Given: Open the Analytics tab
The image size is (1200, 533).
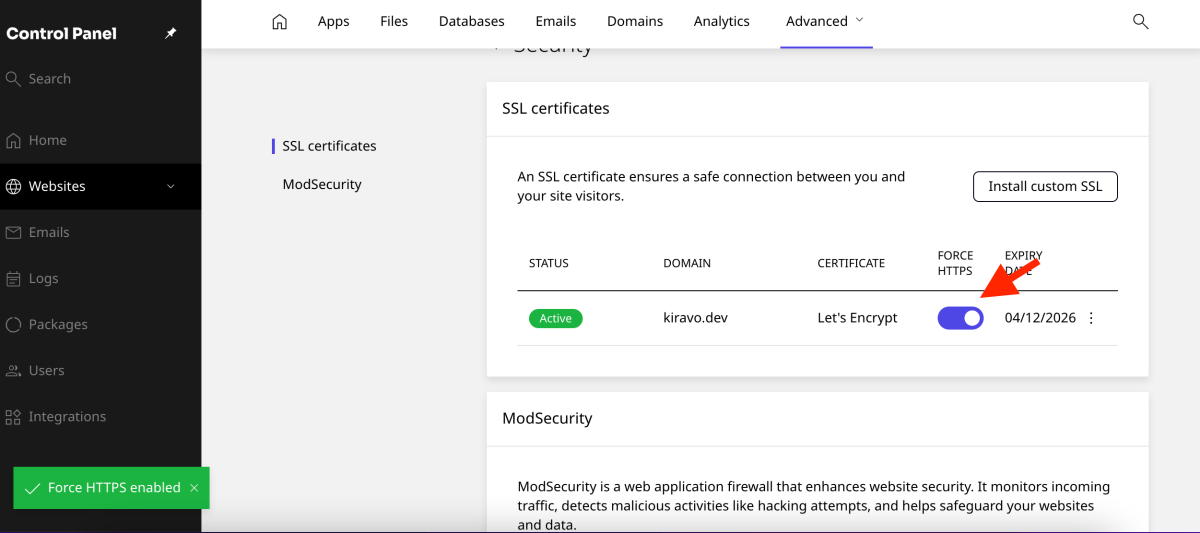Looking at the screenshot, I should (x=721, y=22).
